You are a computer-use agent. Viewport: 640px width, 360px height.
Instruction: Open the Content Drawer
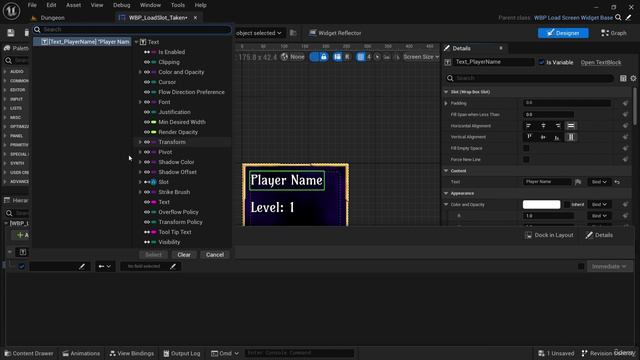click(x=29, y=353)
